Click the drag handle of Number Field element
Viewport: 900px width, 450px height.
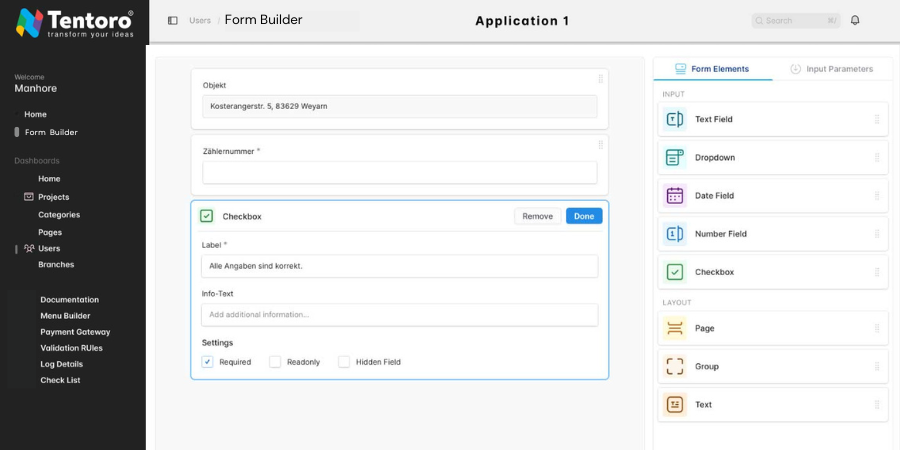click(876, 234)
